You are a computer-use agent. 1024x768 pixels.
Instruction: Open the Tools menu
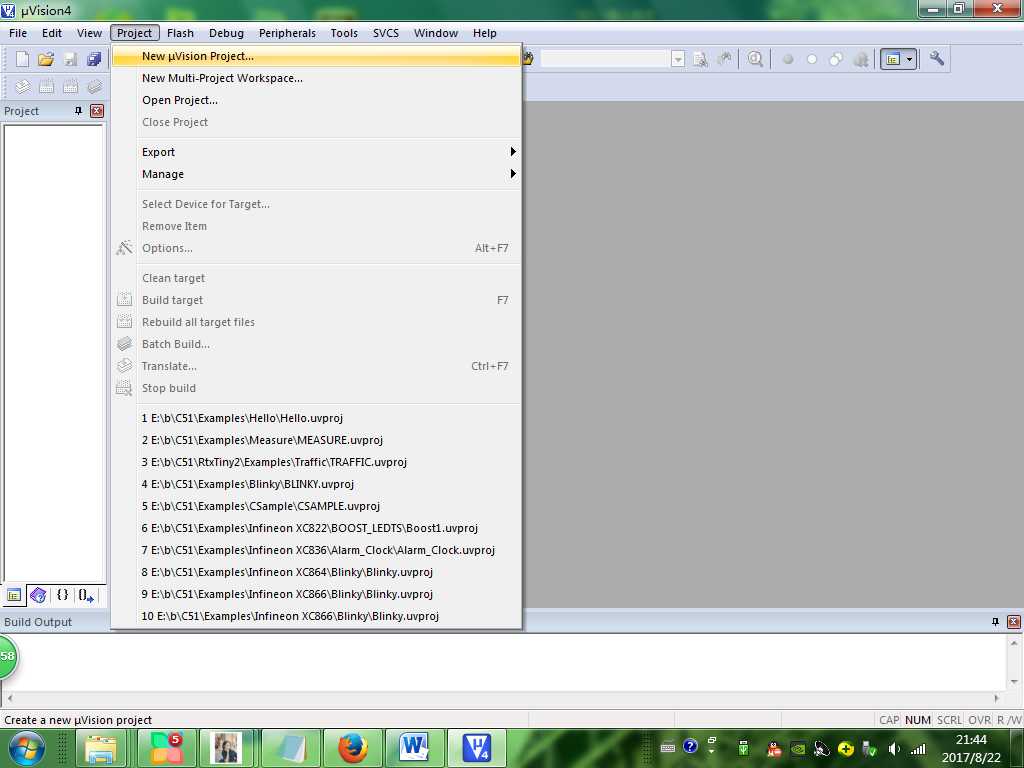[x=344, y=33]
